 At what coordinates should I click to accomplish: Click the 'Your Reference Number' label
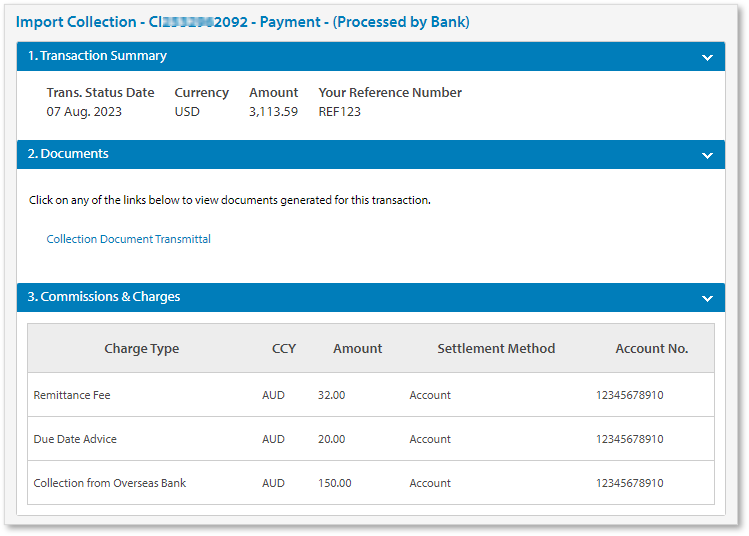click(x=390, y=93)
